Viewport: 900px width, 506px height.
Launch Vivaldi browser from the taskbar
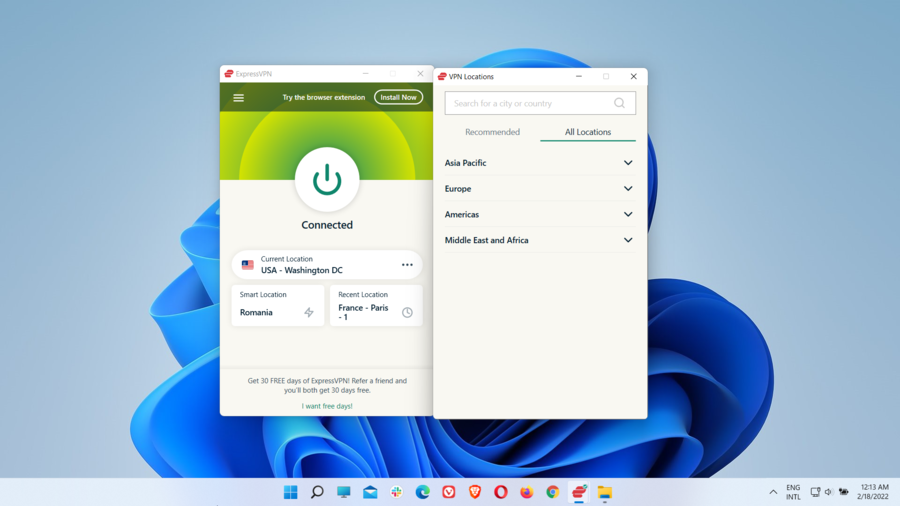[x=449, y=492]
